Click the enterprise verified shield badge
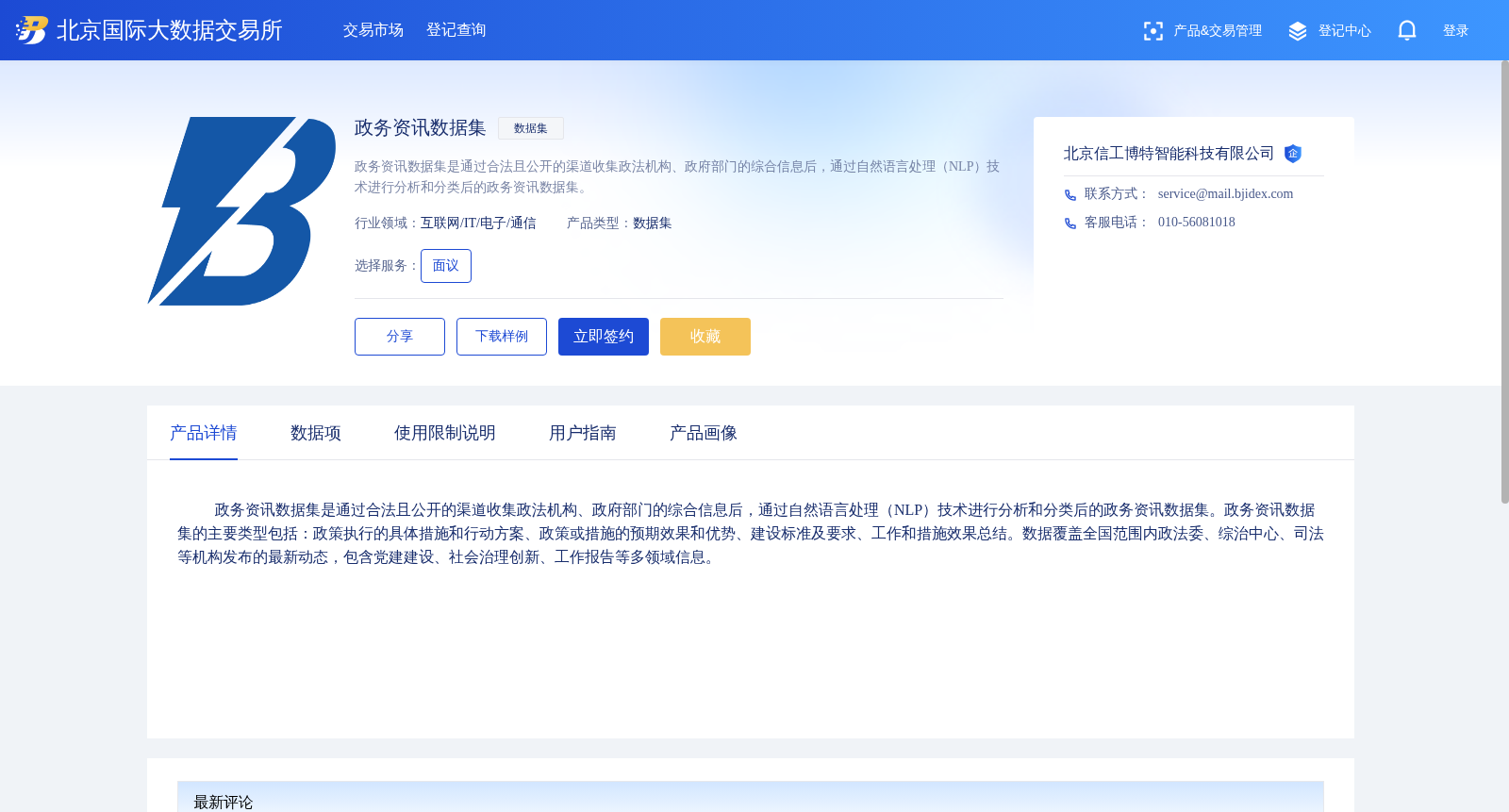This screenshot has height=812, width=1509. tap(1293, 154)
